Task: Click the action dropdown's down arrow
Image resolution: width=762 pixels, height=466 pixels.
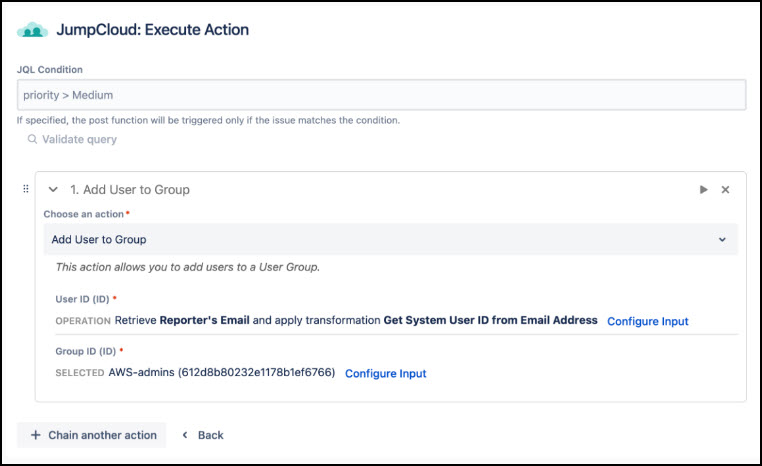Action: (722, 240)
